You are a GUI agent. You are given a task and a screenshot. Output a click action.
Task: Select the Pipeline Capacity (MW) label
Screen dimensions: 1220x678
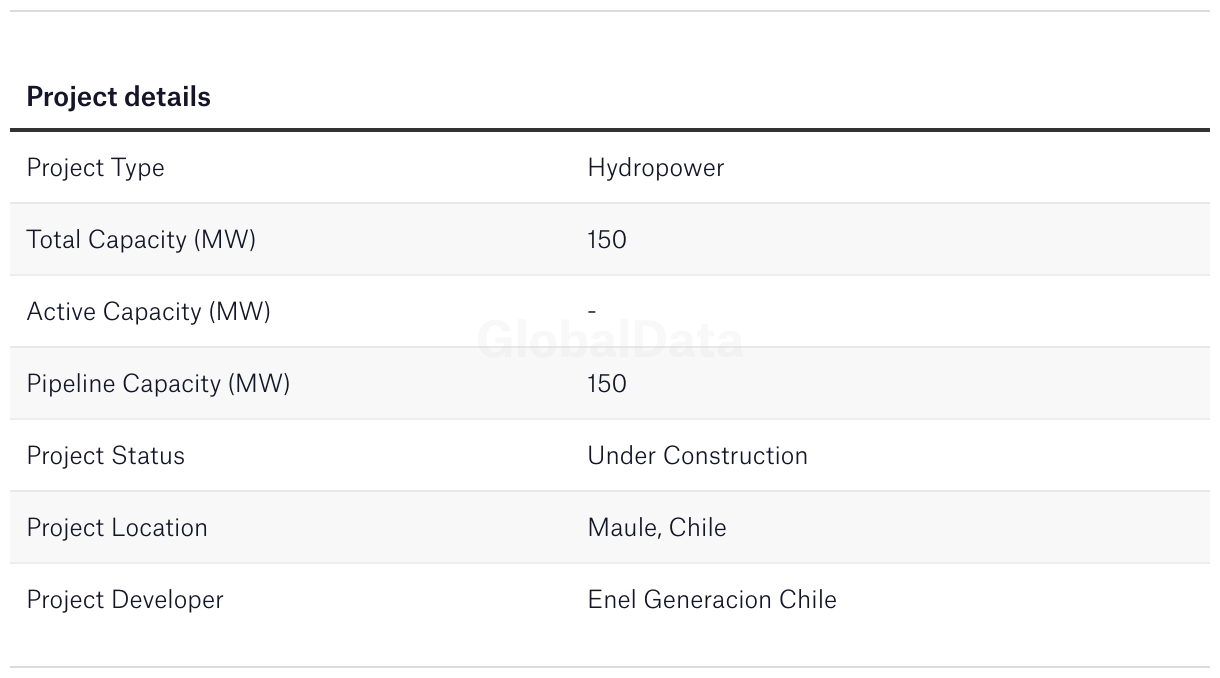tap(158, 384)
